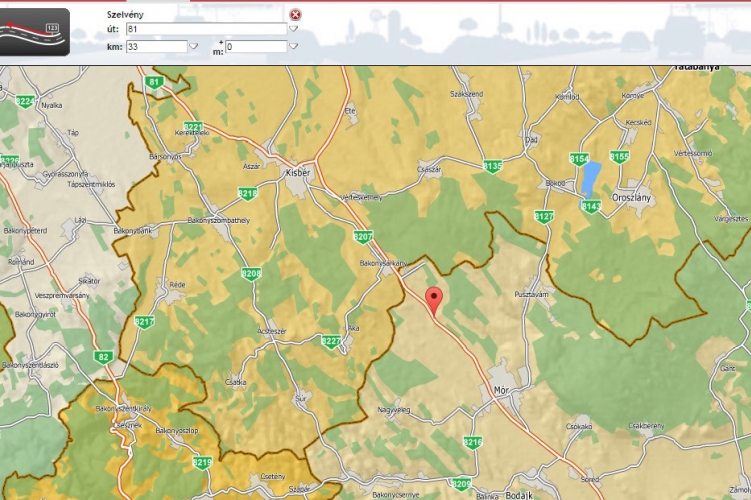Open the út road number dropdown
The image size is (751, 500).
point(294,30)
